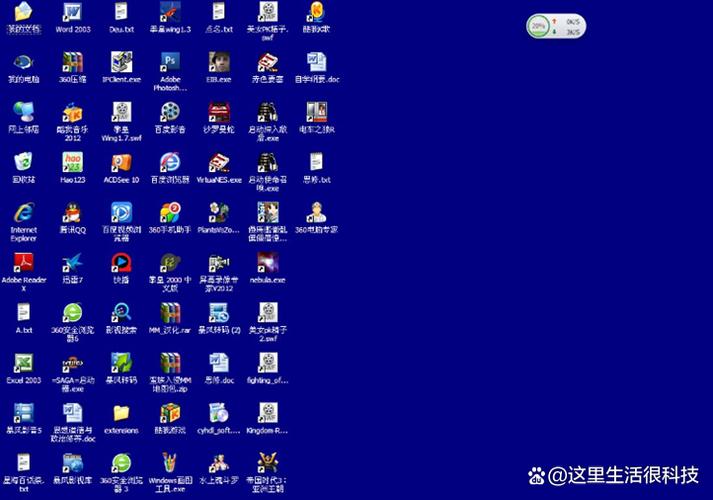Image resolution: width=713 pixels, height=500 pixels.
Task: Select the 水上魂斗罗 game icon
Action: [219, 464]
